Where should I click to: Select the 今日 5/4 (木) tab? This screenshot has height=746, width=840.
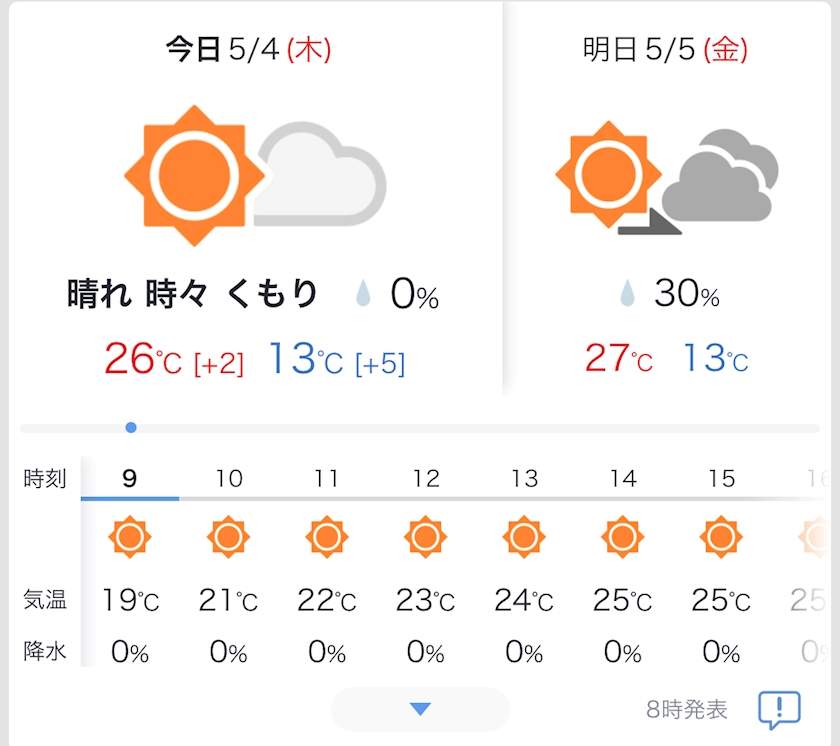coord(248,50)
